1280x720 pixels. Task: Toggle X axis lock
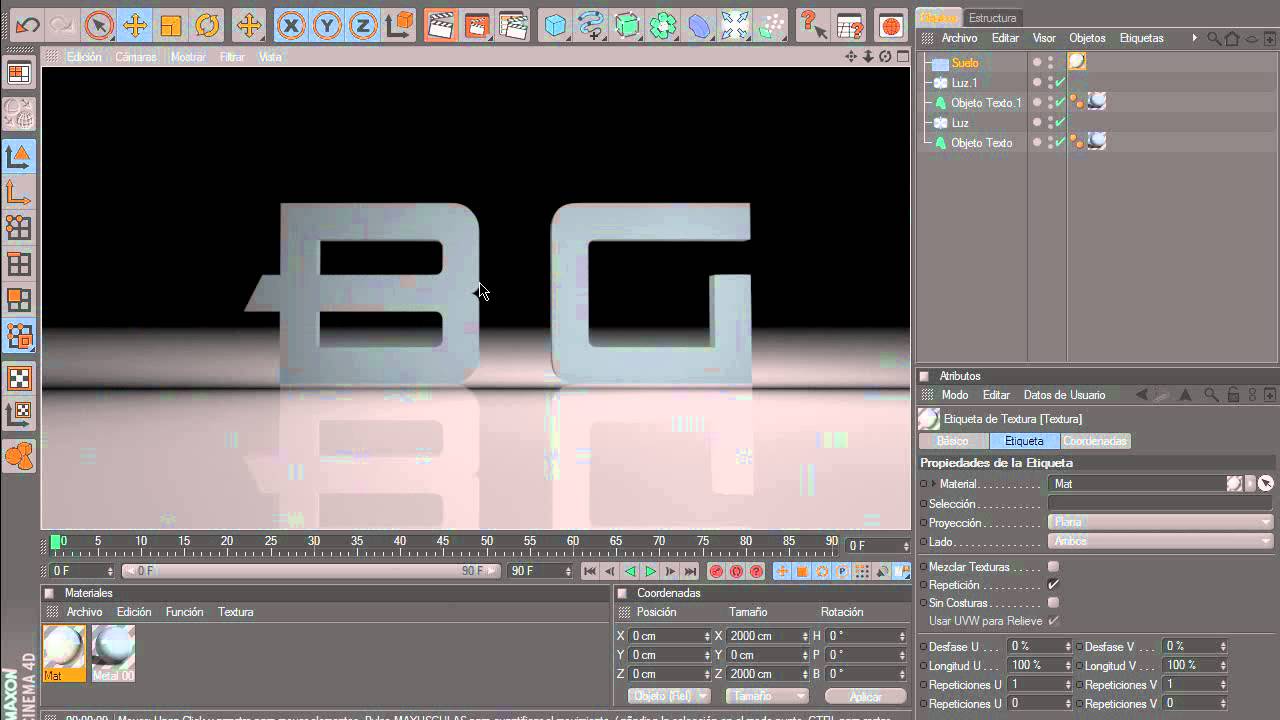click(x=291, y=25)
